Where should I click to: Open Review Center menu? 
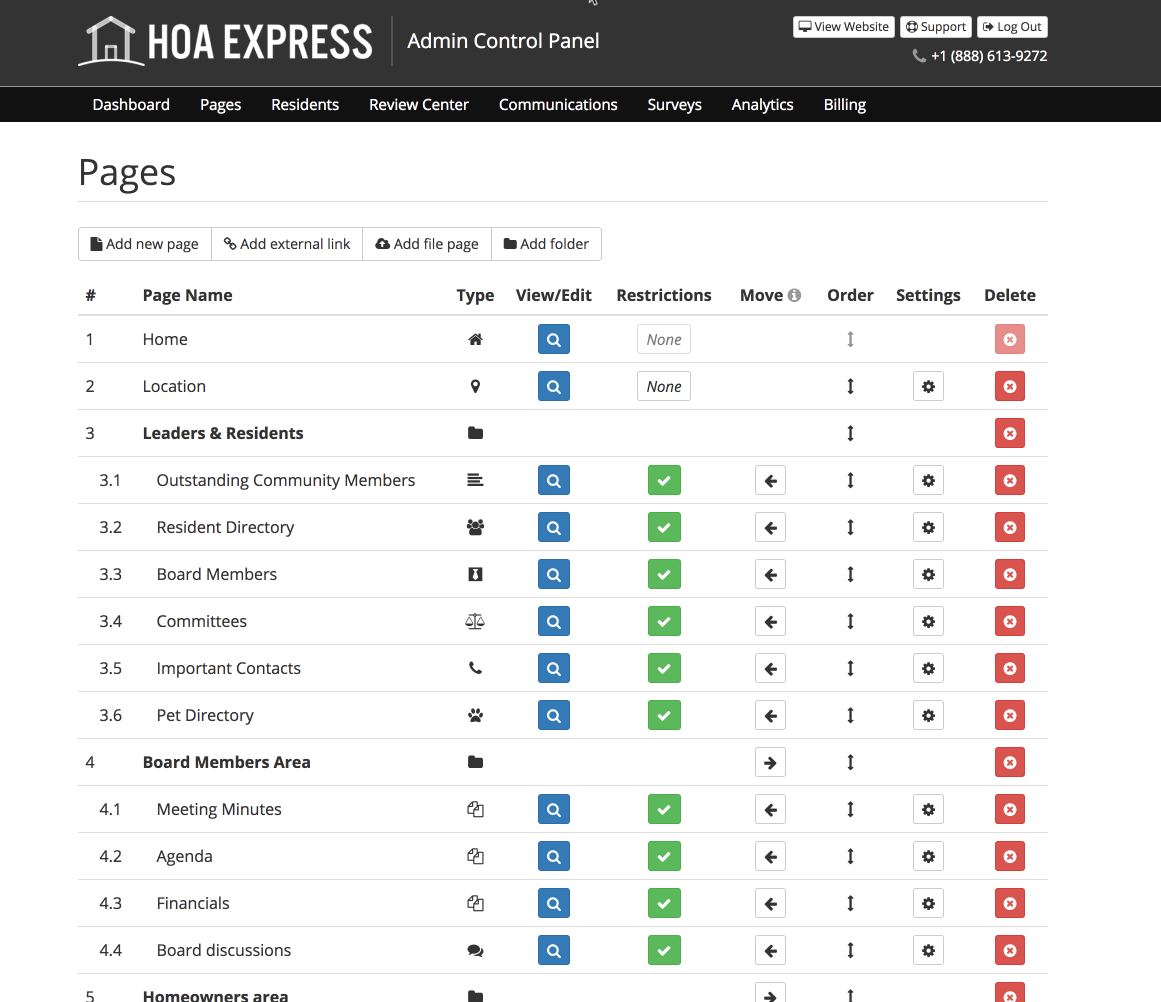[x=418, y=104]
